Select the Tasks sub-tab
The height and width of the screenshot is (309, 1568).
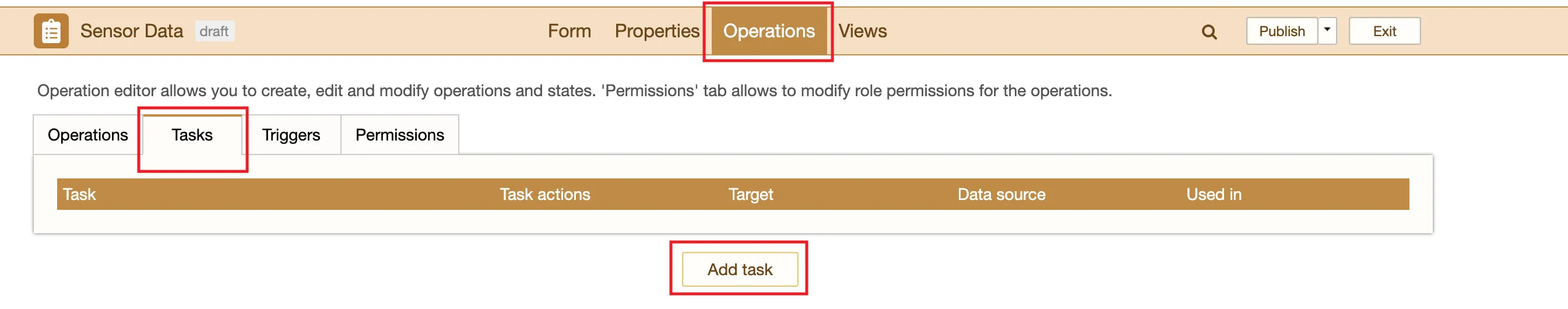click(192, 135)
